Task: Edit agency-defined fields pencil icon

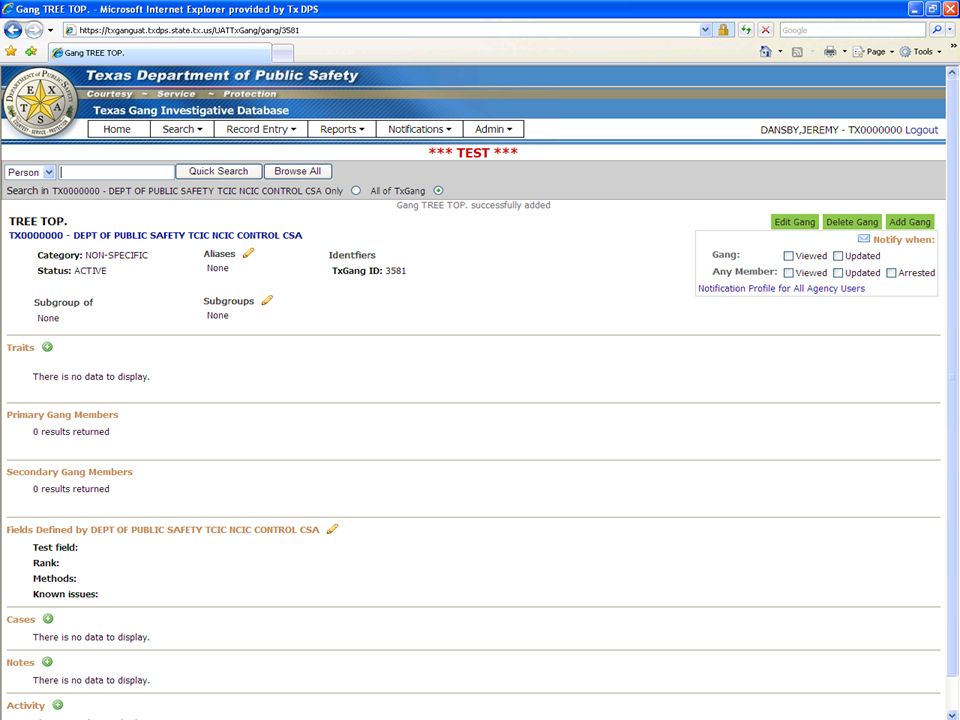Action: (x=332, y=529)
